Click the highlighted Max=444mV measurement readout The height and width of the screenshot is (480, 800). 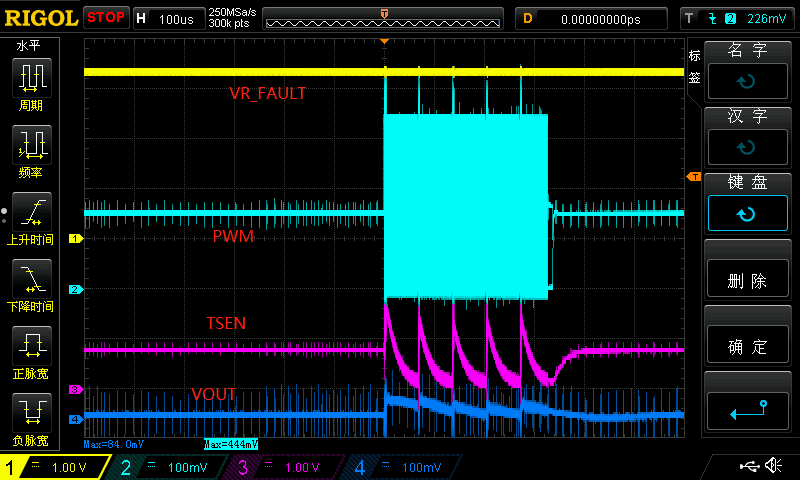coord(231,444)
